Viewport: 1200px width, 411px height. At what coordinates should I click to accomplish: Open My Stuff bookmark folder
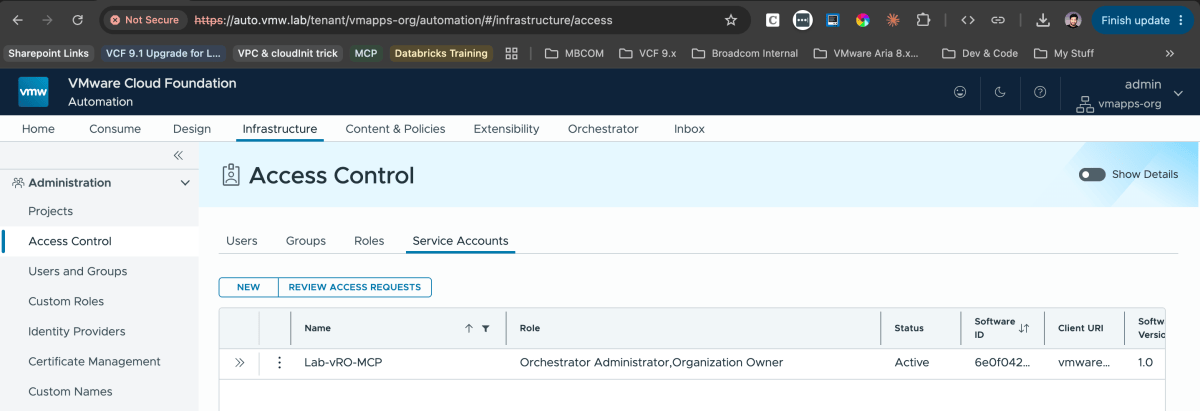1064,53
